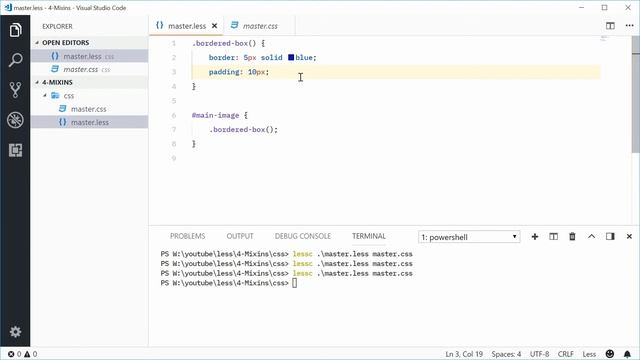Screen dimensions: 640x360
Task: Change indentation via Spaces: 4
Action: pos(506,354)
